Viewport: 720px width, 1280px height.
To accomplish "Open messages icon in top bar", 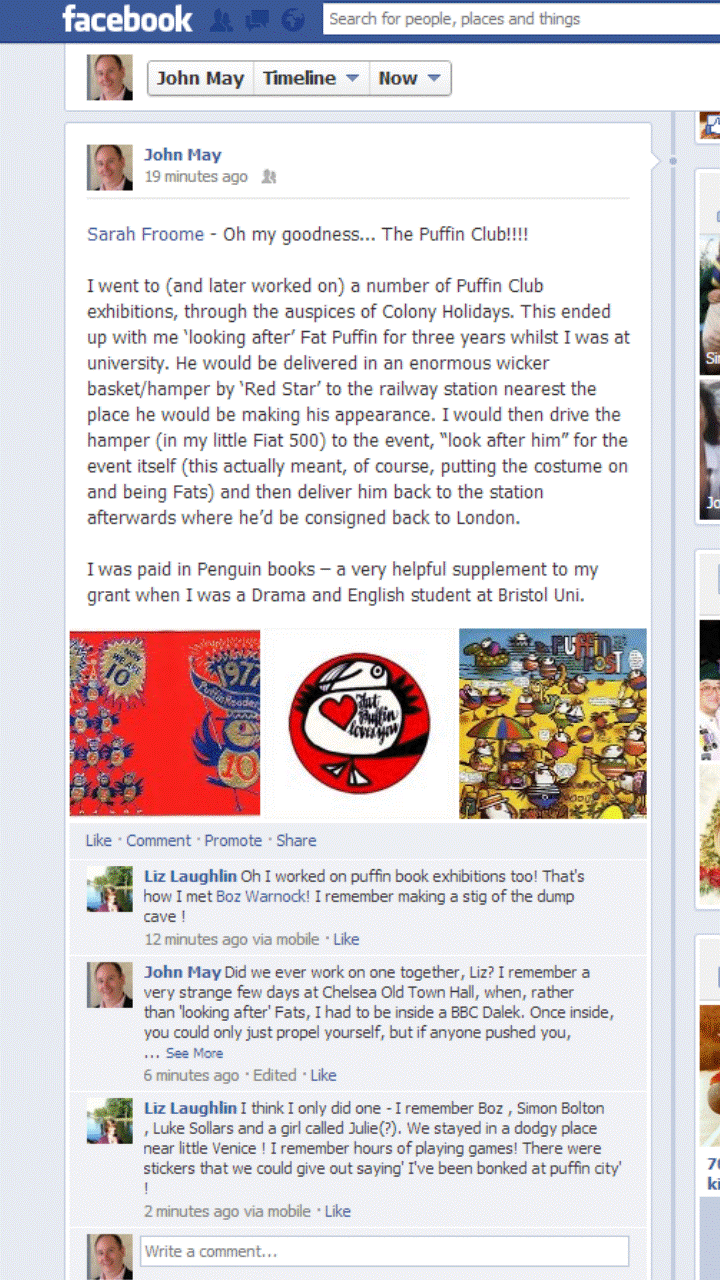I will tap(258, 19).
